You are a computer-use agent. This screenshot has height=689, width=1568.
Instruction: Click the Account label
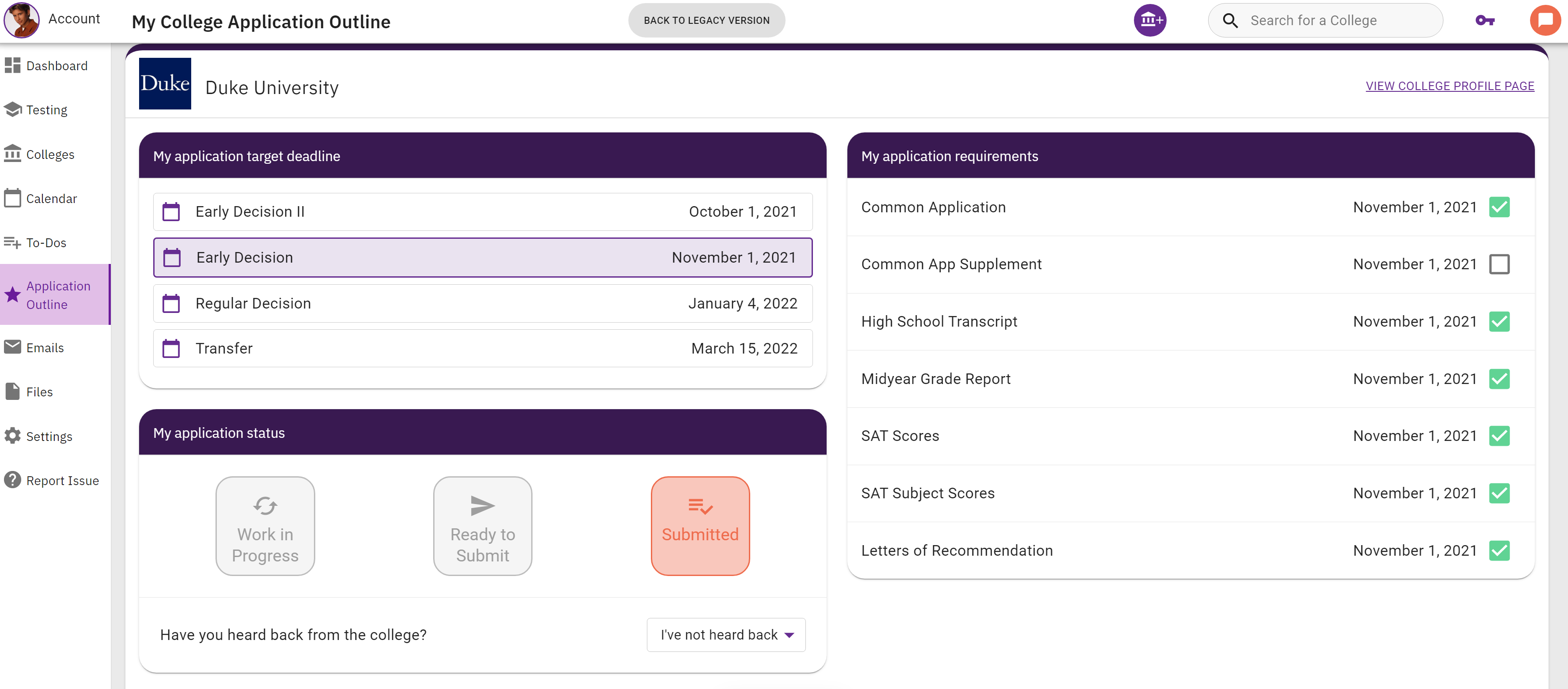(74, 19)
